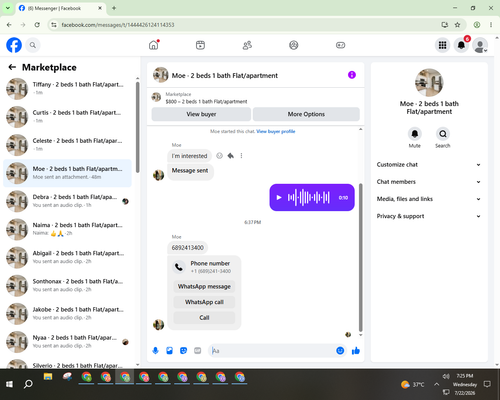Click the More Options button
The image size is (500, 400).
306,114
